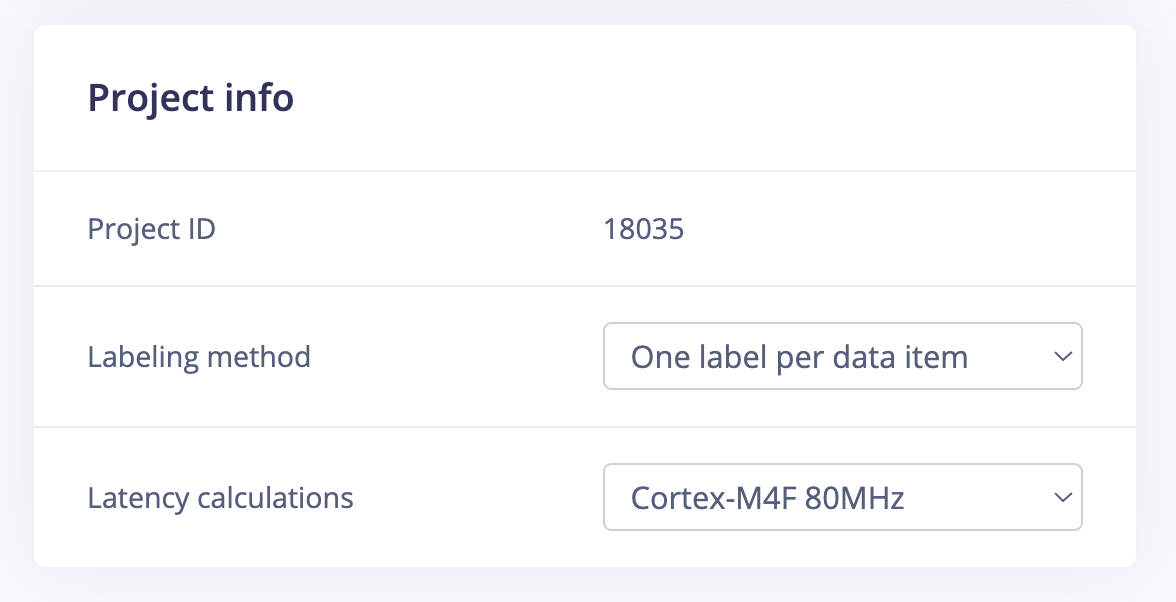Open the Latency calculations dropdown

(842, 497)
